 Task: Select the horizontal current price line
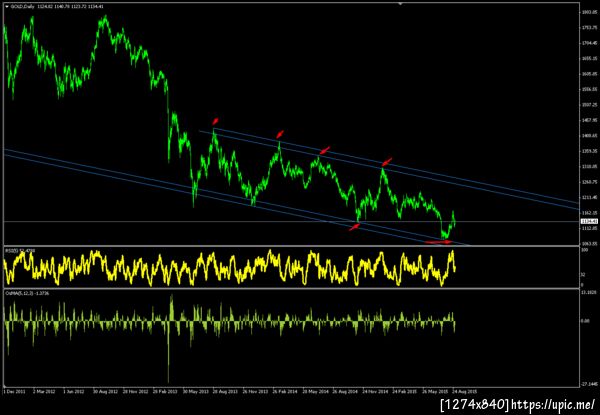tap(292, 221)
